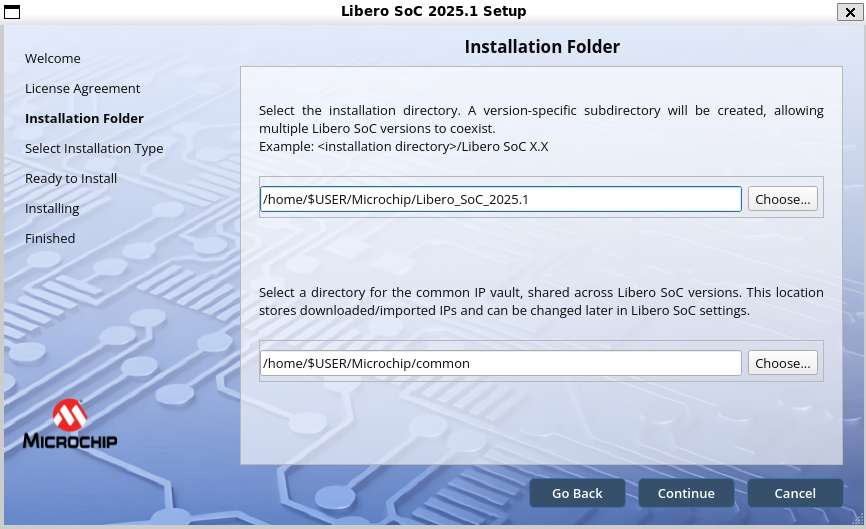Choose a folder for the installation directory
The width and height of the screenshot is (866, 529).
point(783,199)
